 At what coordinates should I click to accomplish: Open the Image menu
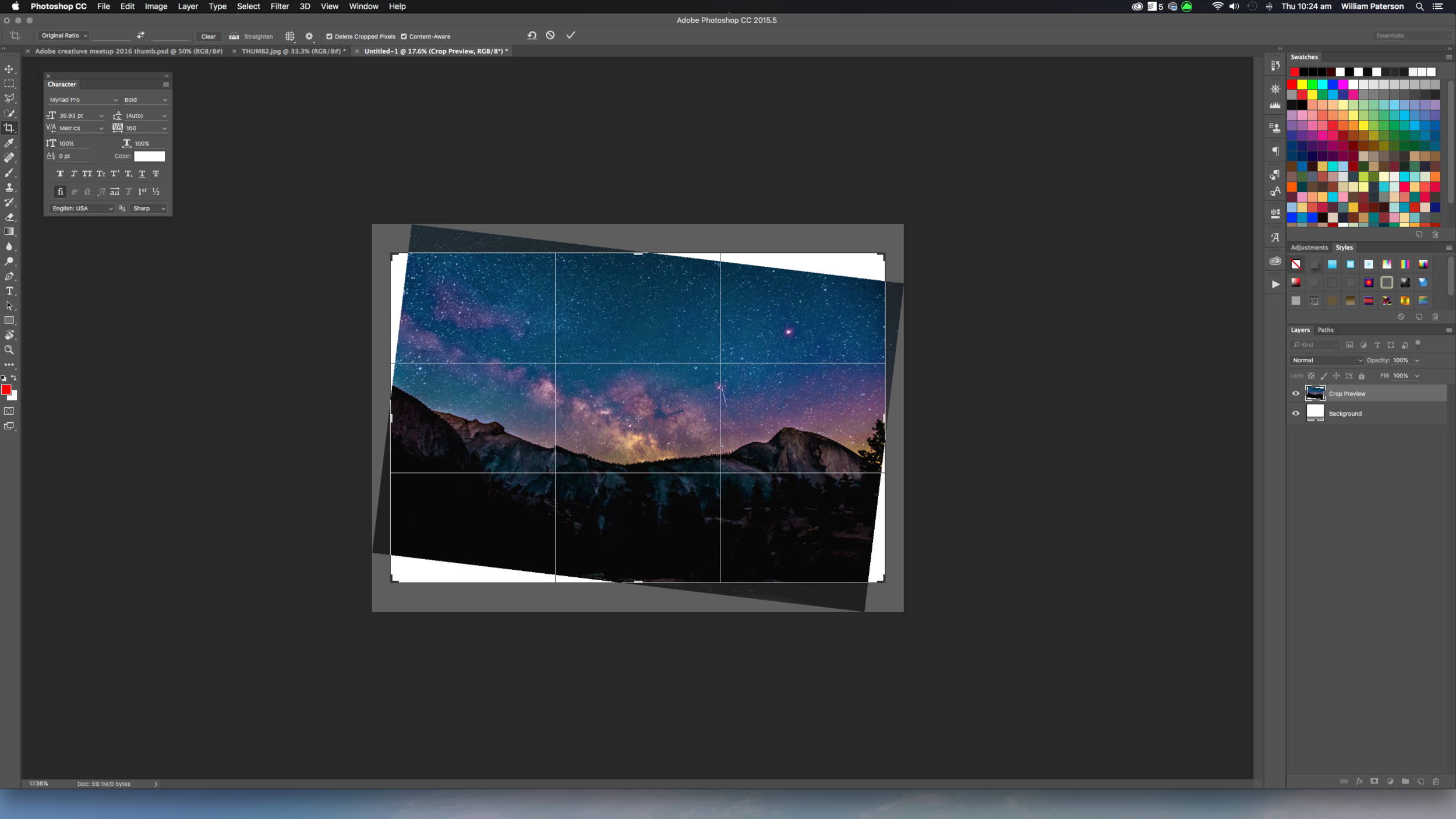[156, 6]
